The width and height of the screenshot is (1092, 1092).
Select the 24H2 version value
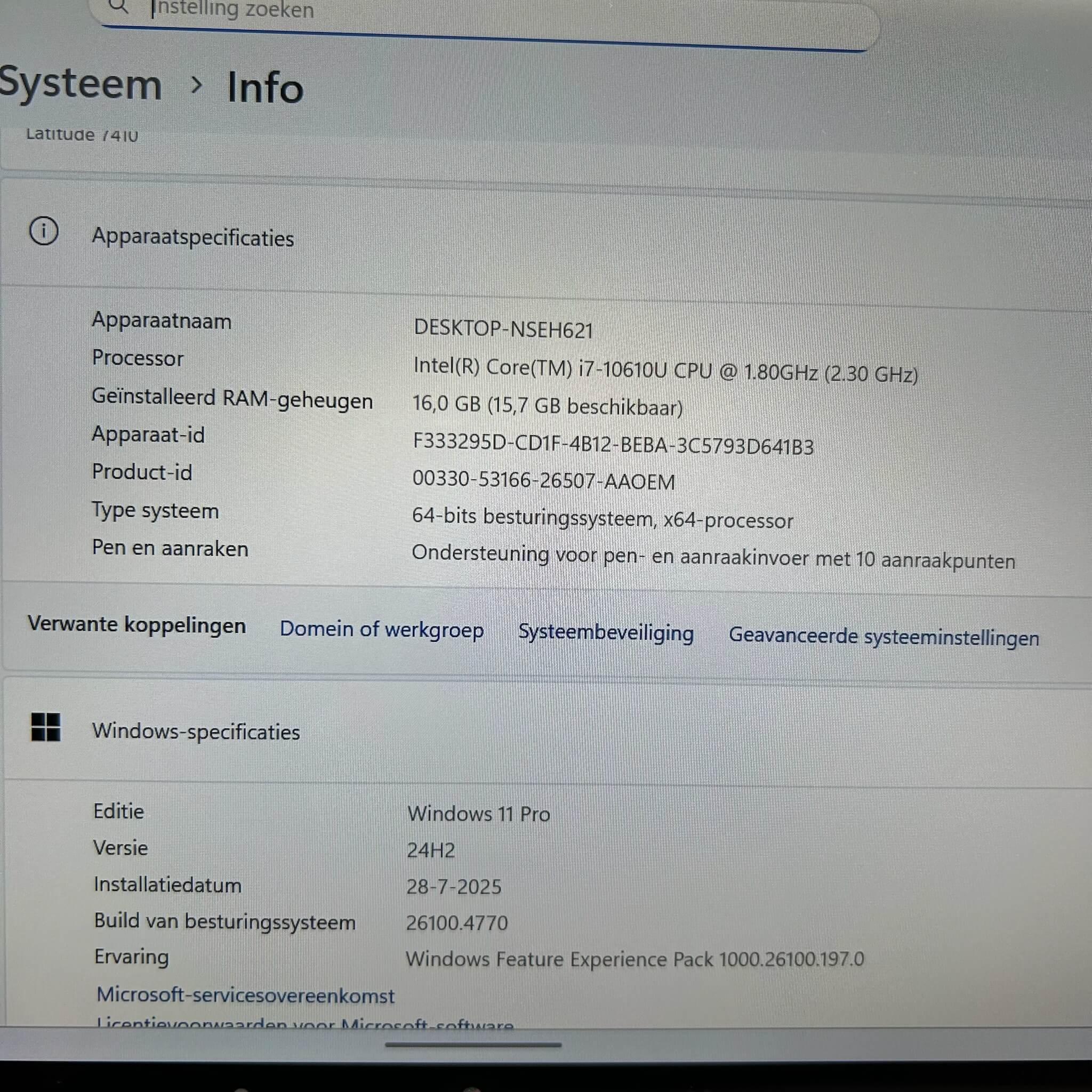coord(431,850)
